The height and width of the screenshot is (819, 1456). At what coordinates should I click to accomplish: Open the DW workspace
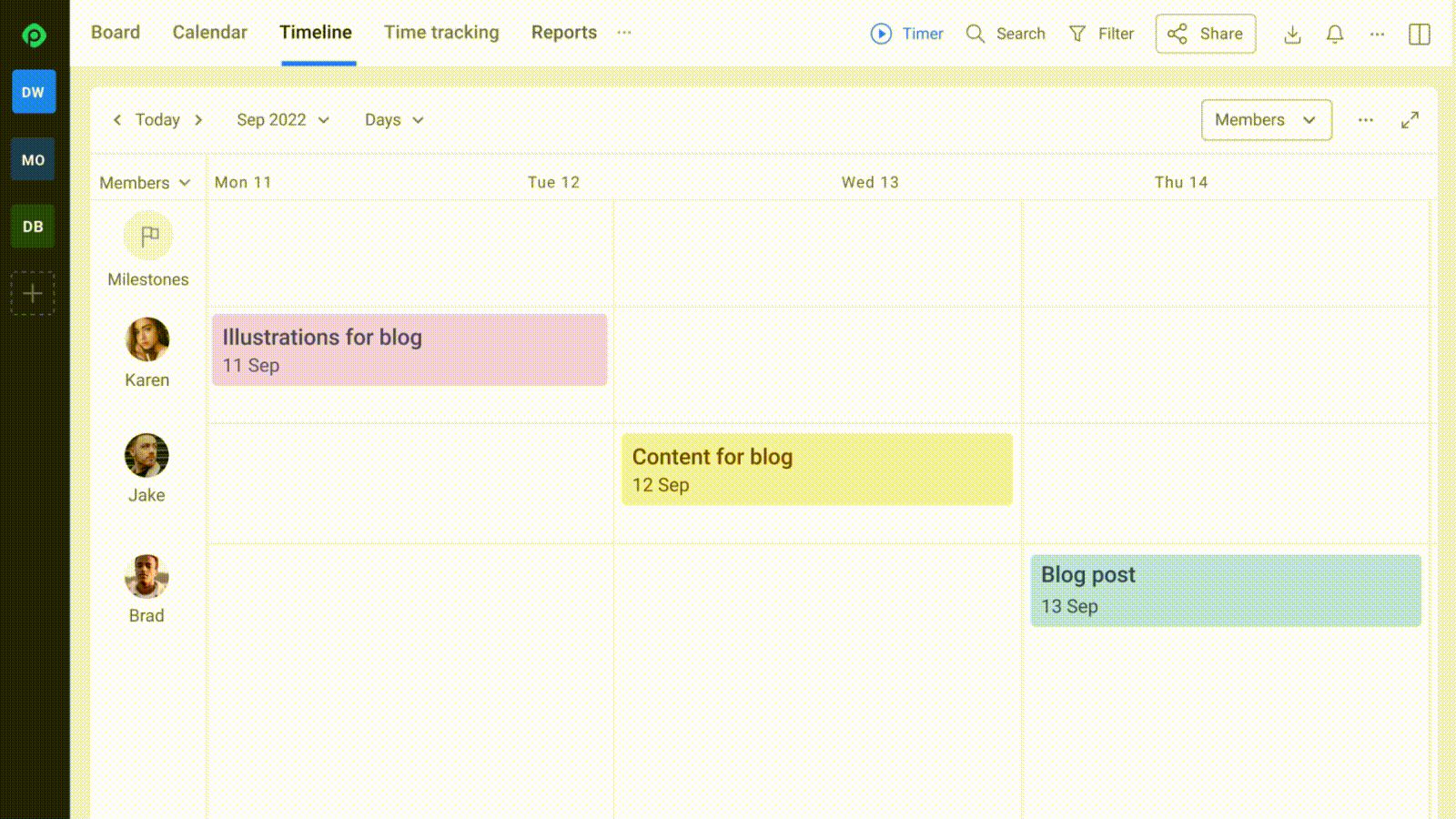34,92
